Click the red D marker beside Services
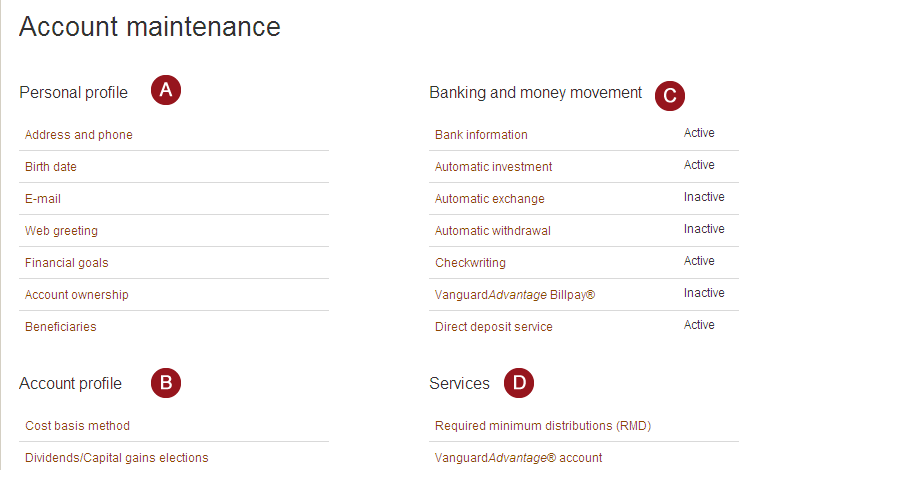Image resolution: width=920 pixels, height=480 pixels. click(x=519, y=383)
